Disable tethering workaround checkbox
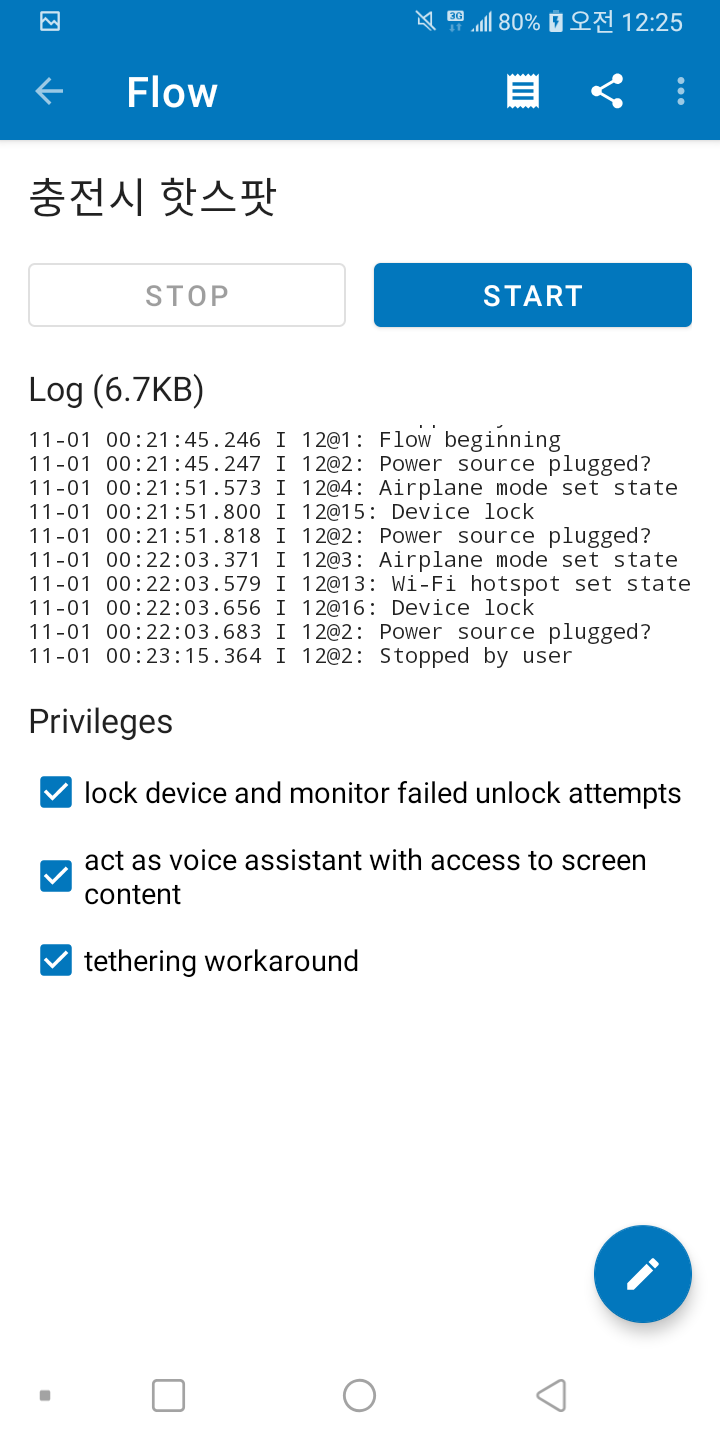Screen dimensions: 720x1440 tap(56, 961)
